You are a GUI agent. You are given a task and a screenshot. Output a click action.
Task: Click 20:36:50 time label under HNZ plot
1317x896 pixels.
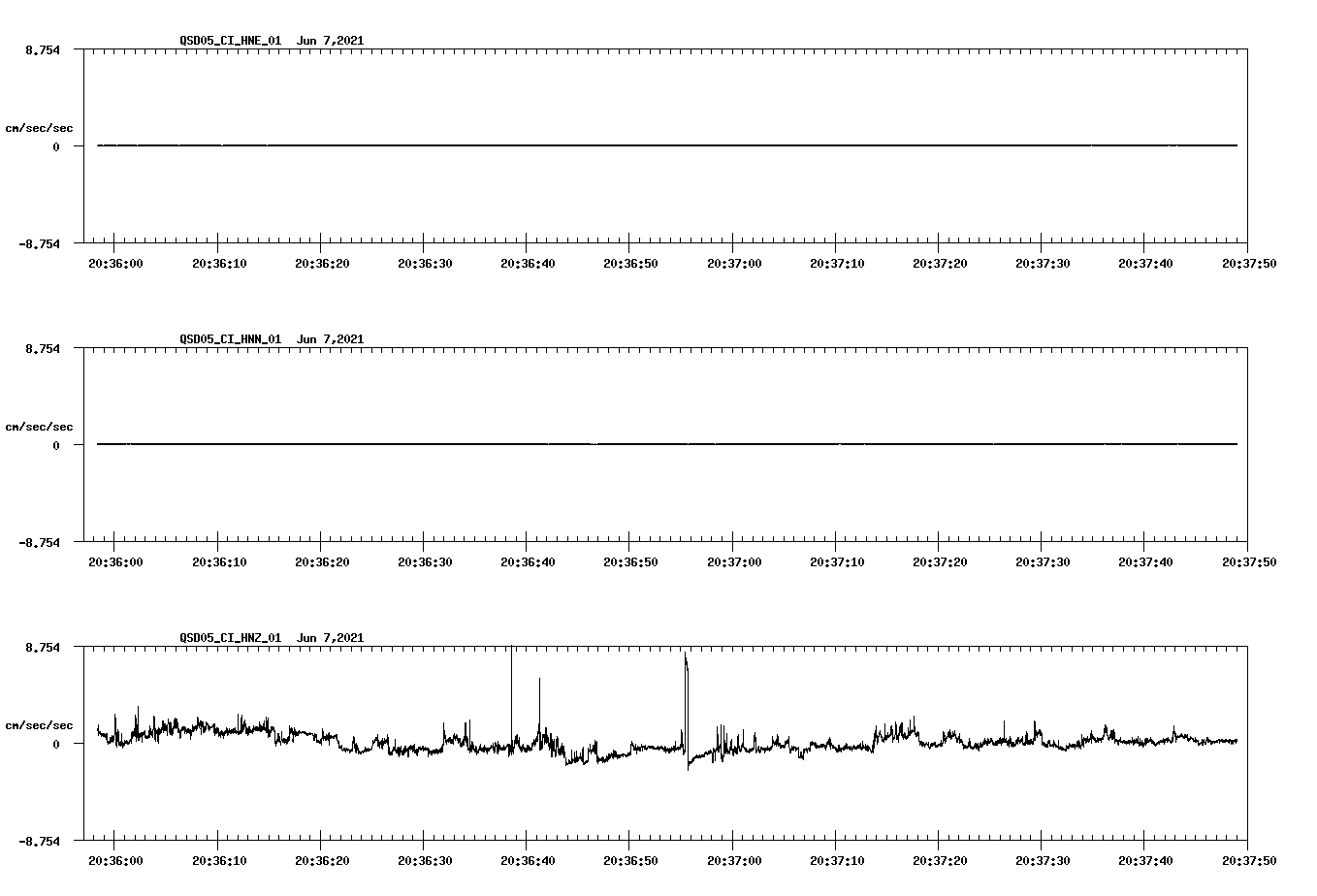click(x=629, y=861)
